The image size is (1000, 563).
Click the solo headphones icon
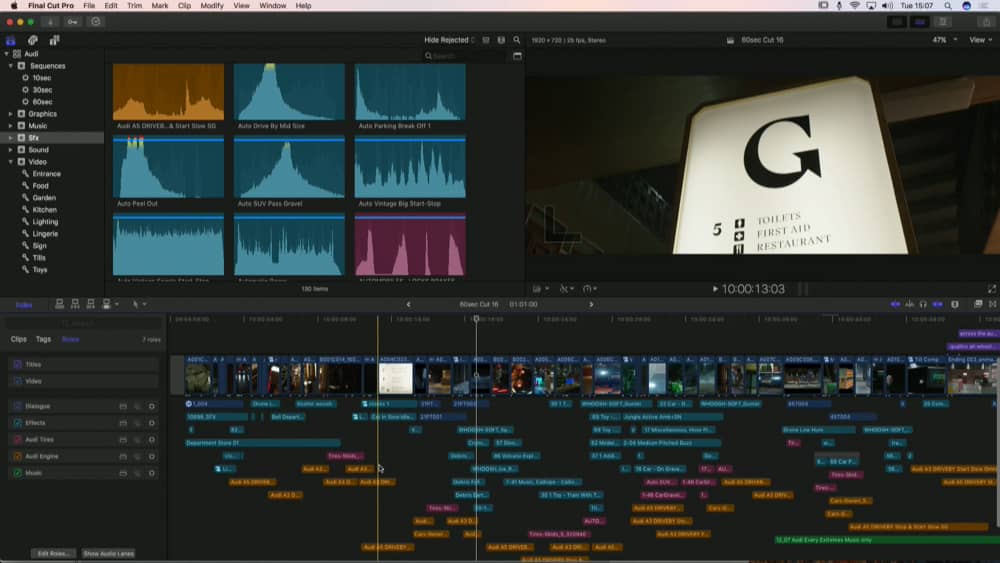923,304
